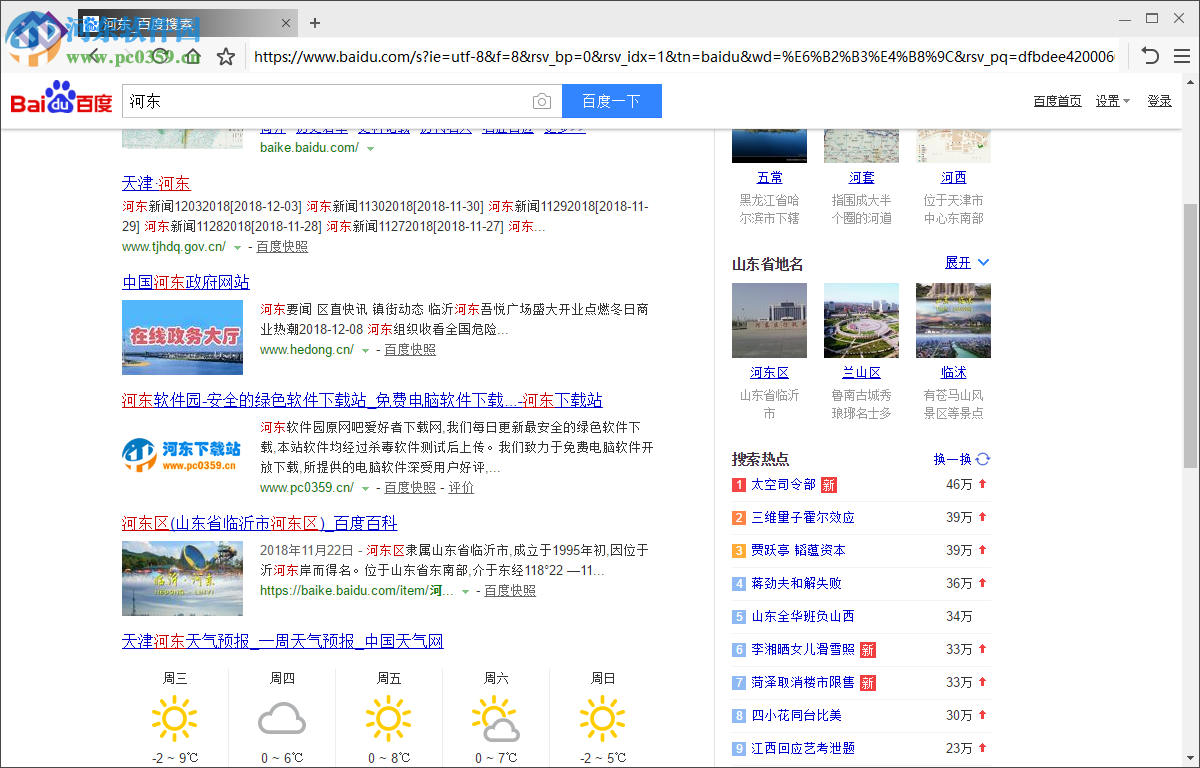1200x768 pixels.
Task: Click the 百度一下 search button
Action: pos(611,101)
